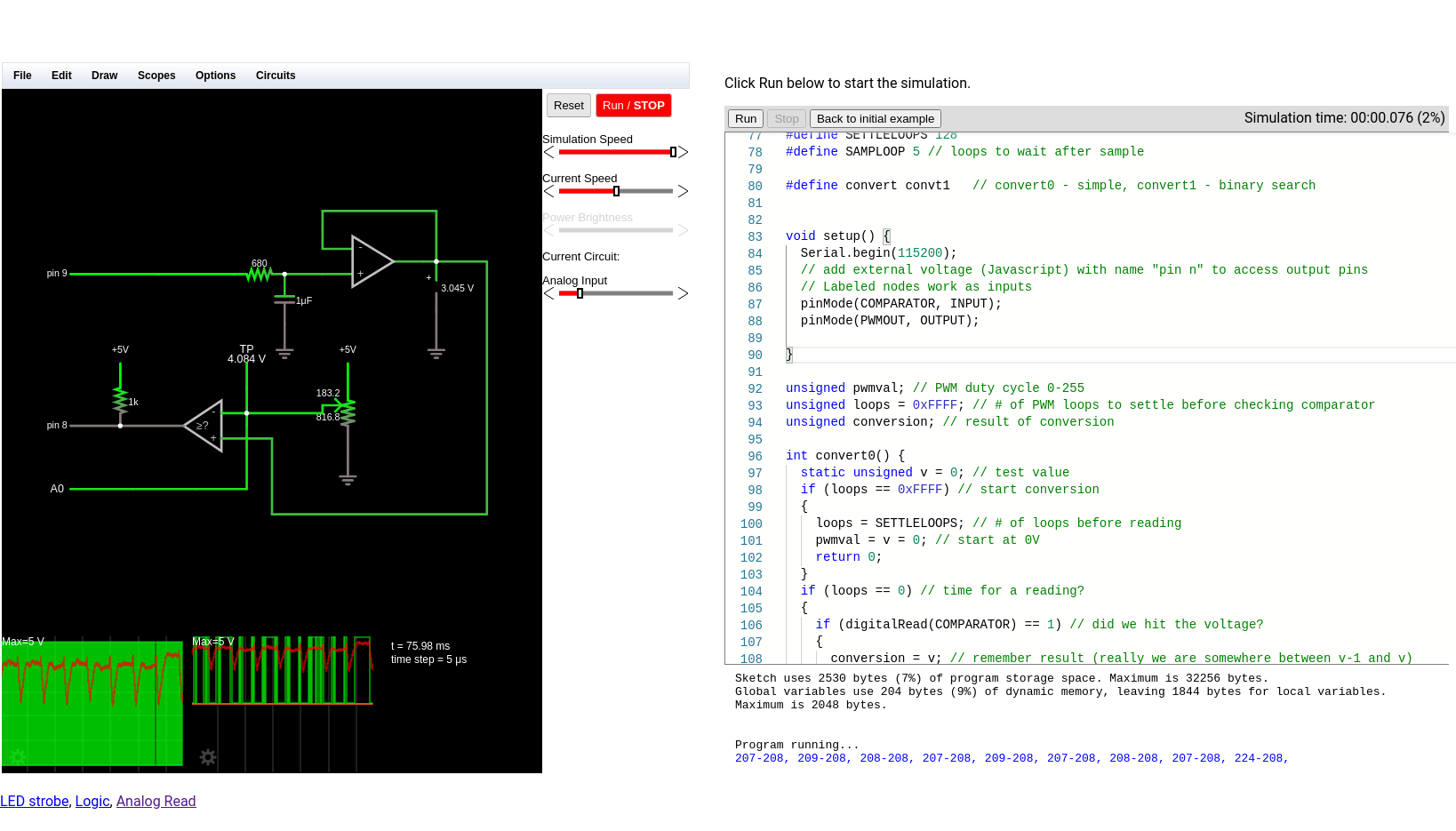Open the Options menu
Screen dimensions: 1456x831
click(x=215, y=76)
